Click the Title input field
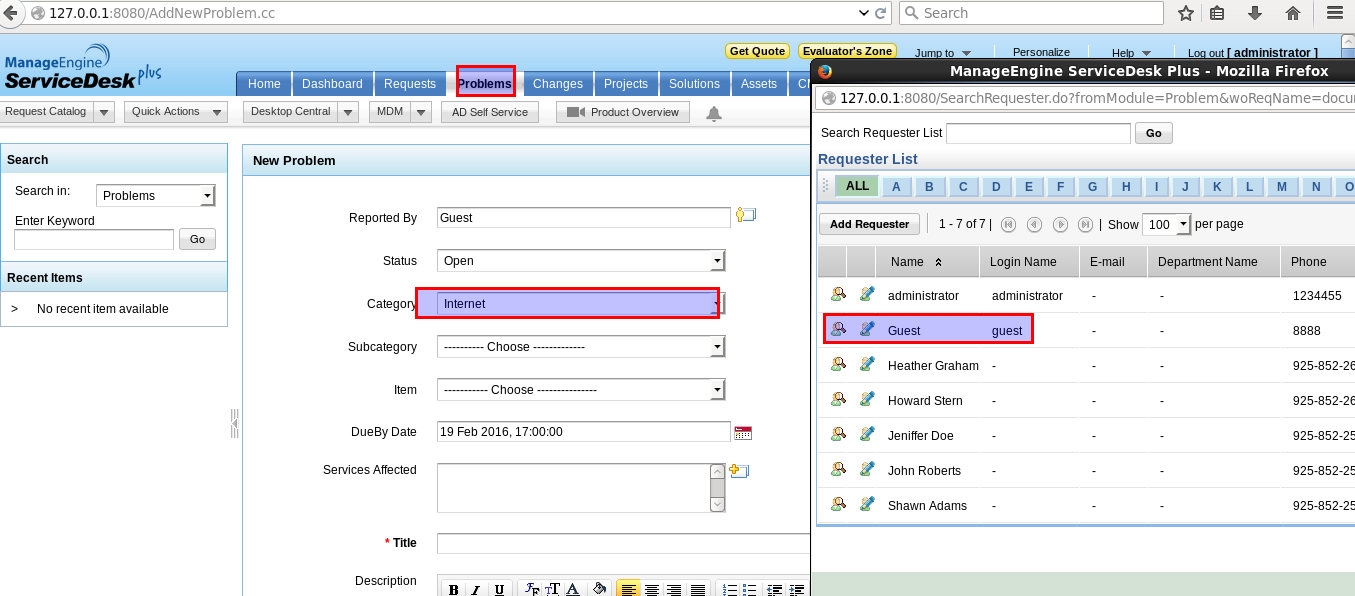Image resolution: width=1355 pixels, height=596 pixels. click(624, 543)
